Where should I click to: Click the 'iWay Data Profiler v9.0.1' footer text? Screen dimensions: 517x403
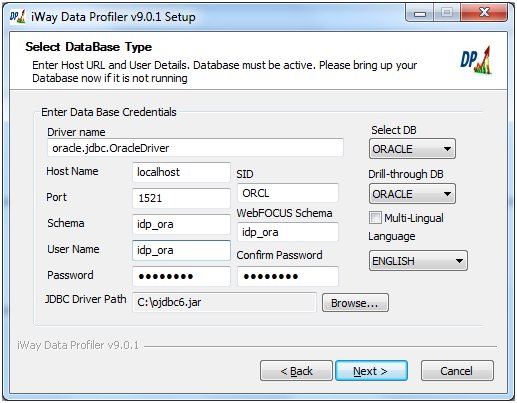pos(78,345)
